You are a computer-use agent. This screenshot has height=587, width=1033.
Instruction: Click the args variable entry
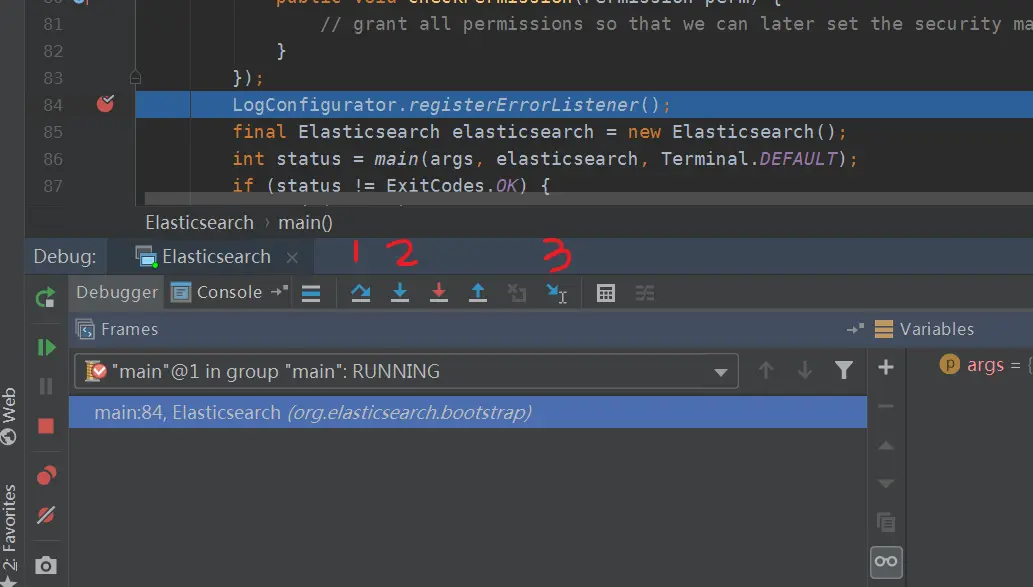tap(986, 365)
